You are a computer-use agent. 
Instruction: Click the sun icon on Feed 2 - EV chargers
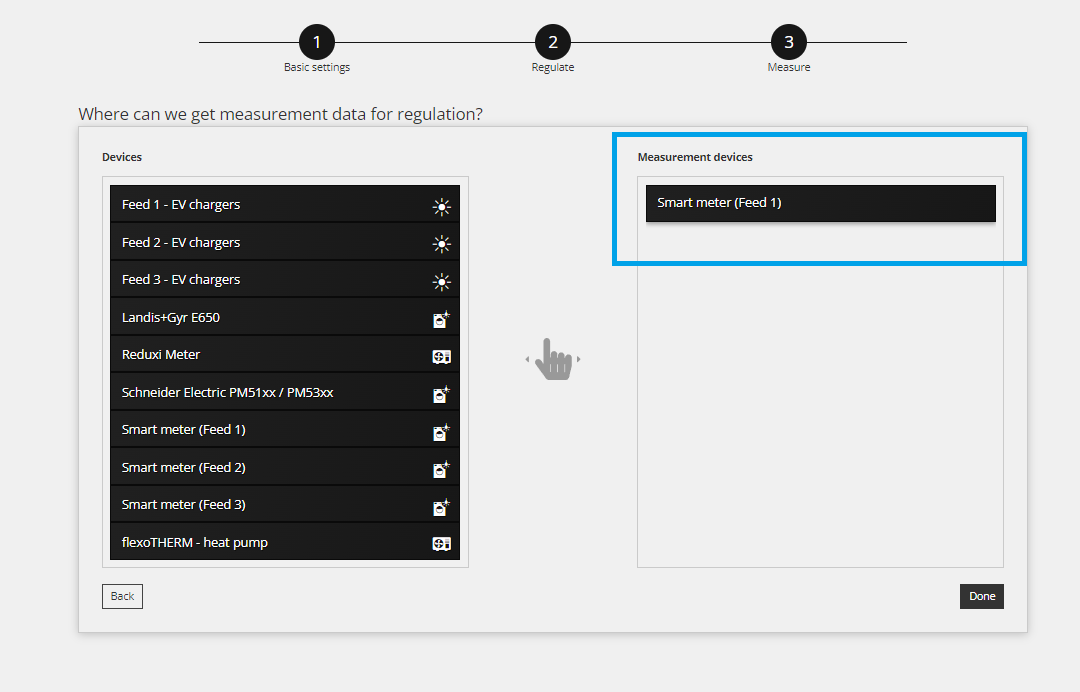coord(441,243)
